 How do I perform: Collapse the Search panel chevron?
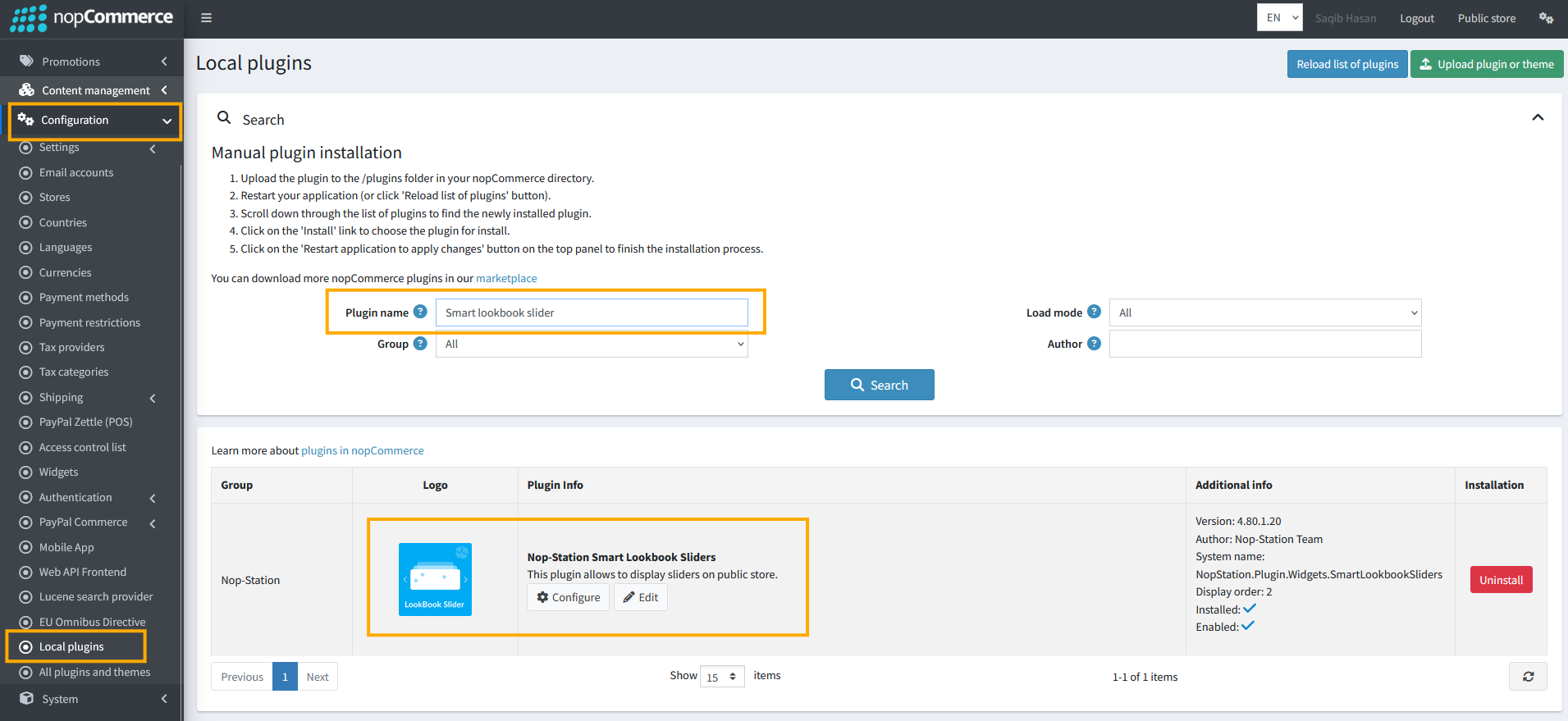1538,117
